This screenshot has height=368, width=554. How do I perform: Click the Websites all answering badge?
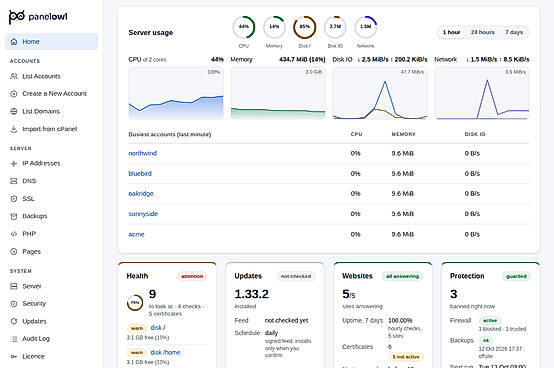pos(402,276)
